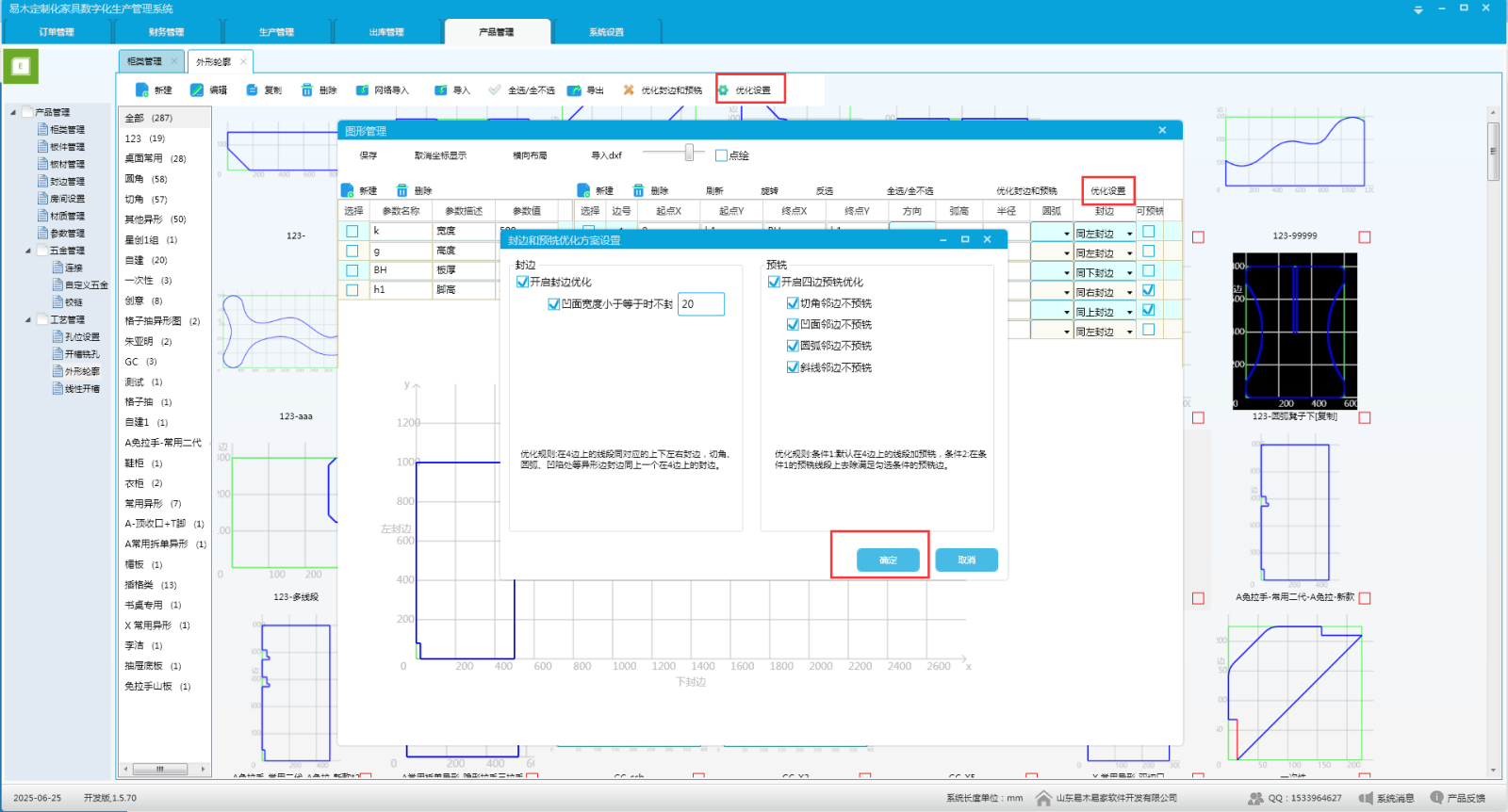Image resolution: width=1508 pixels, height=812 pixels.
Task: Click the 优化封边和预铣 tools icon in the main toolbar
Action: (629, 90)
